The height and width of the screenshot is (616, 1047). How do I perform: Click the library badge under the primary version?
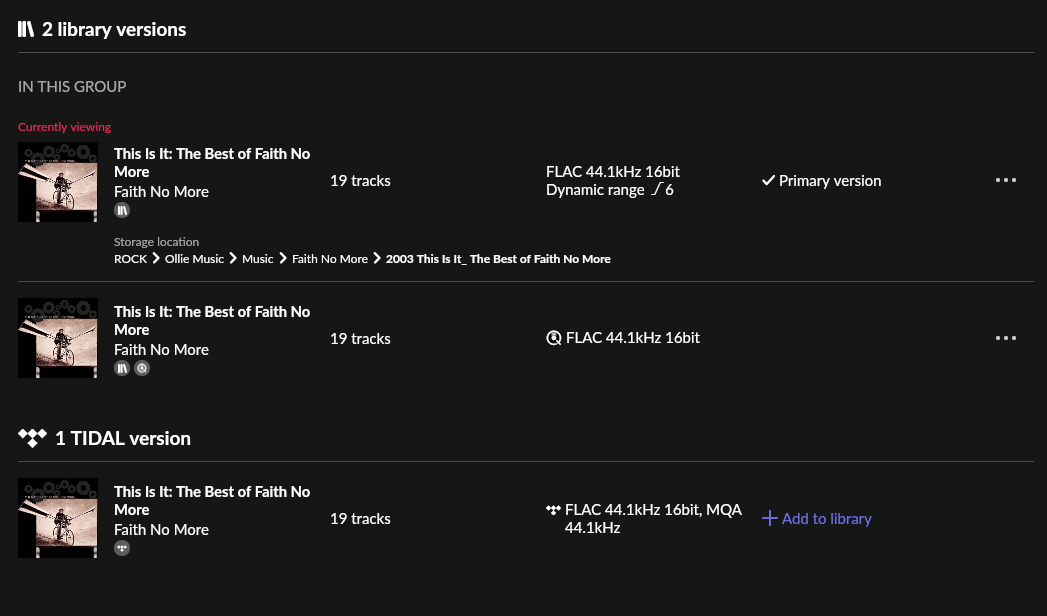point(122,211)
